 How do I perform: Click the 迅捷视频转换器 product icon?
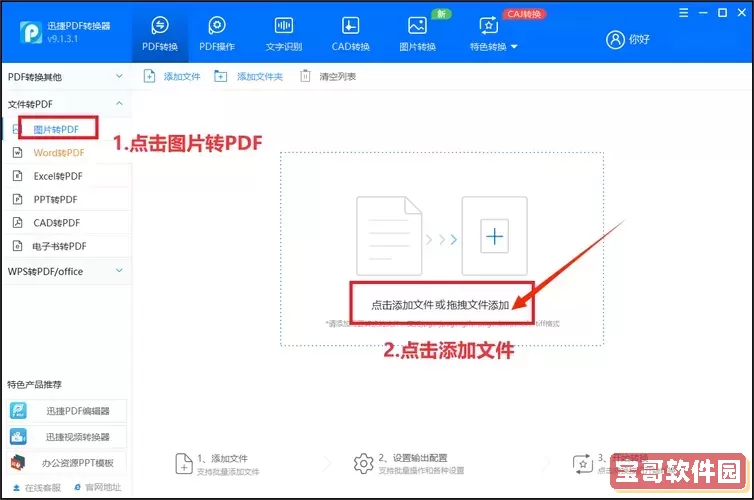coord(18,437)
